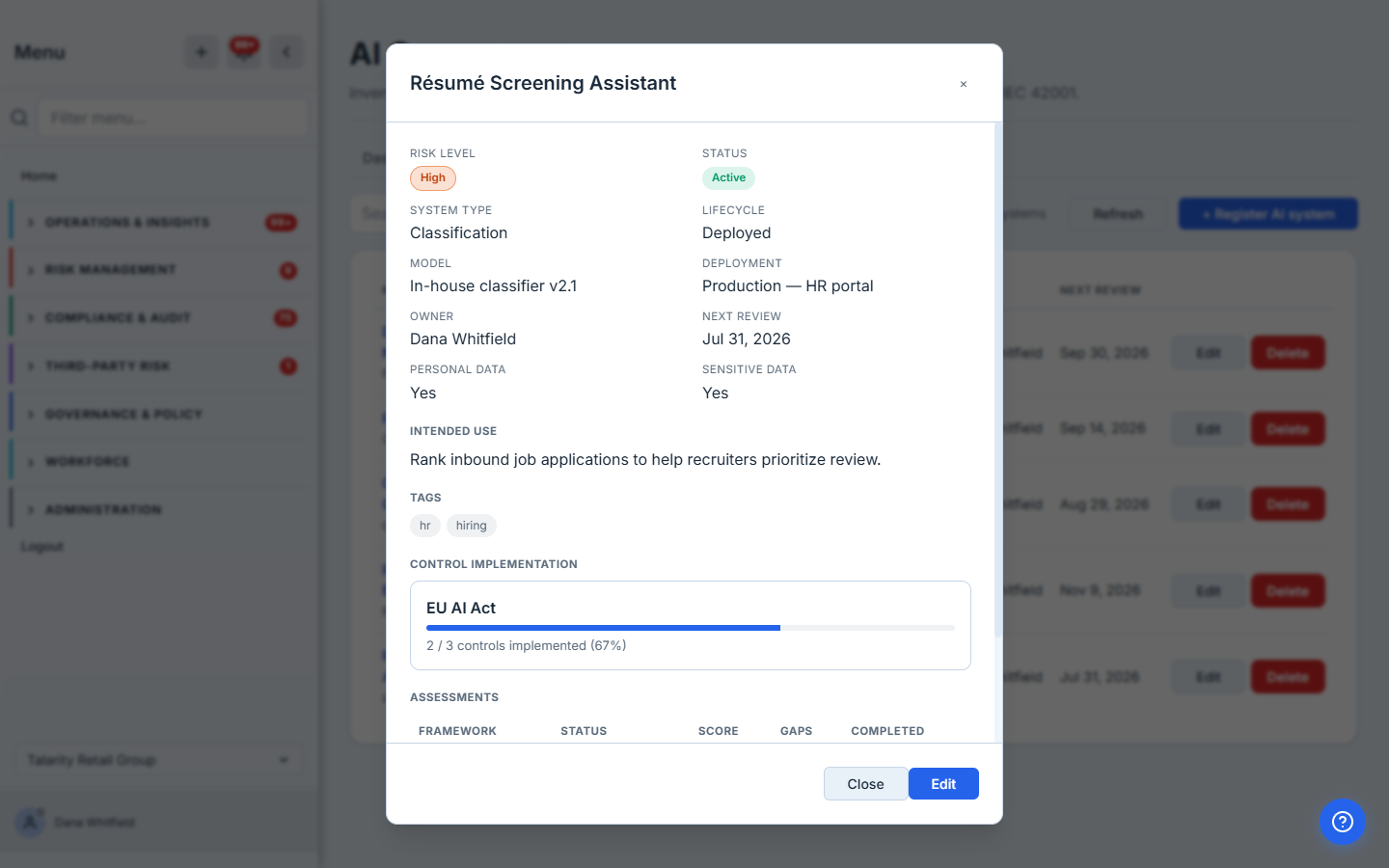
Task: Click the Register AI system button
Action: click(1268, 214)
